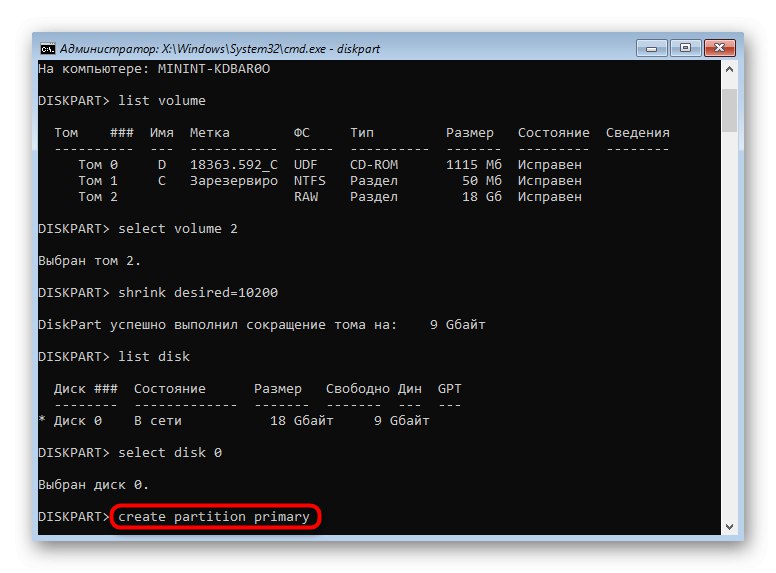Click the scrollbar down arrow
Viewport: 776px width, 573px height.
[x=729, y=526]
